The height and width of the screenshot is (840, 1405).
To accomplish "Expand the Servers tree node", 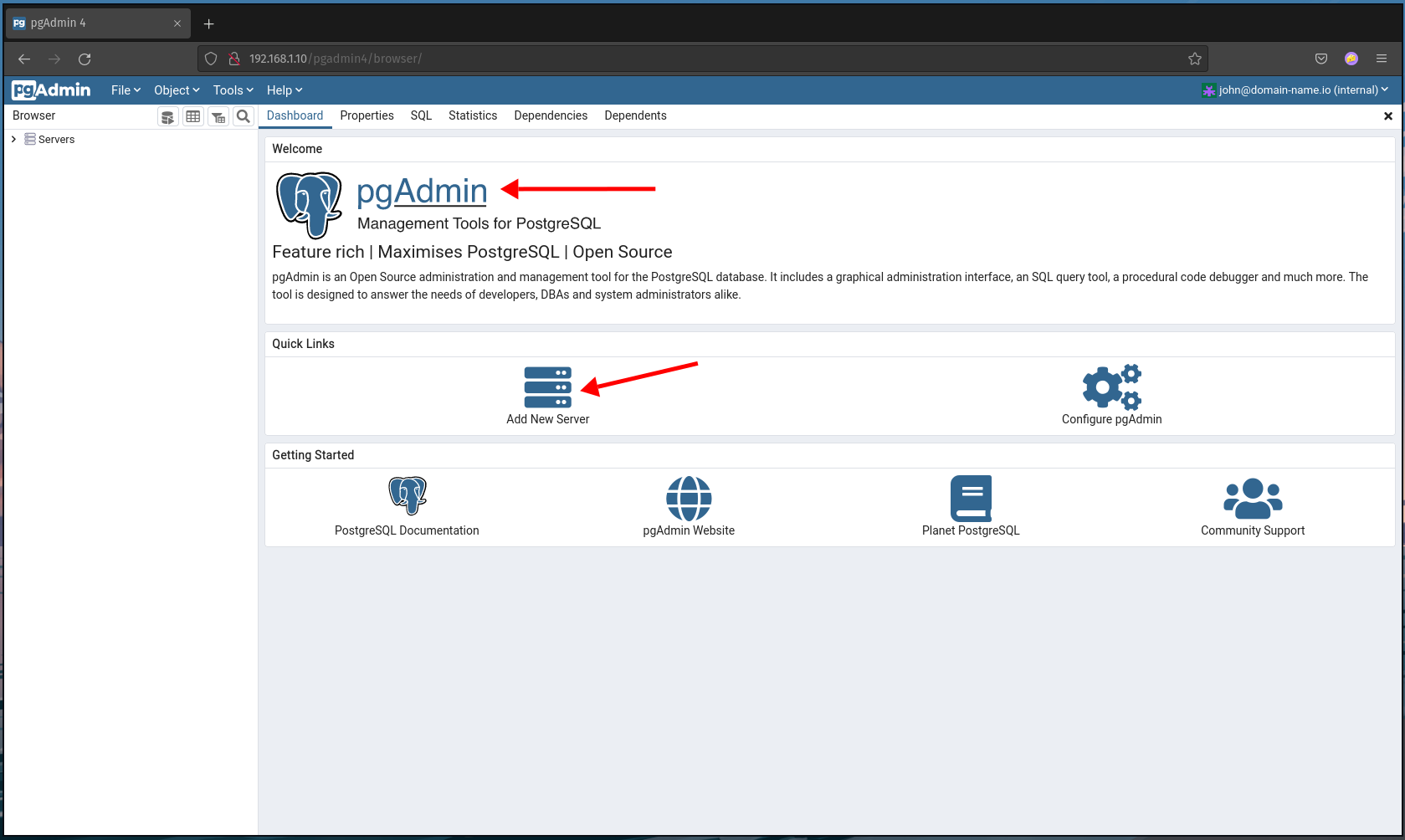I will [13, 139].
